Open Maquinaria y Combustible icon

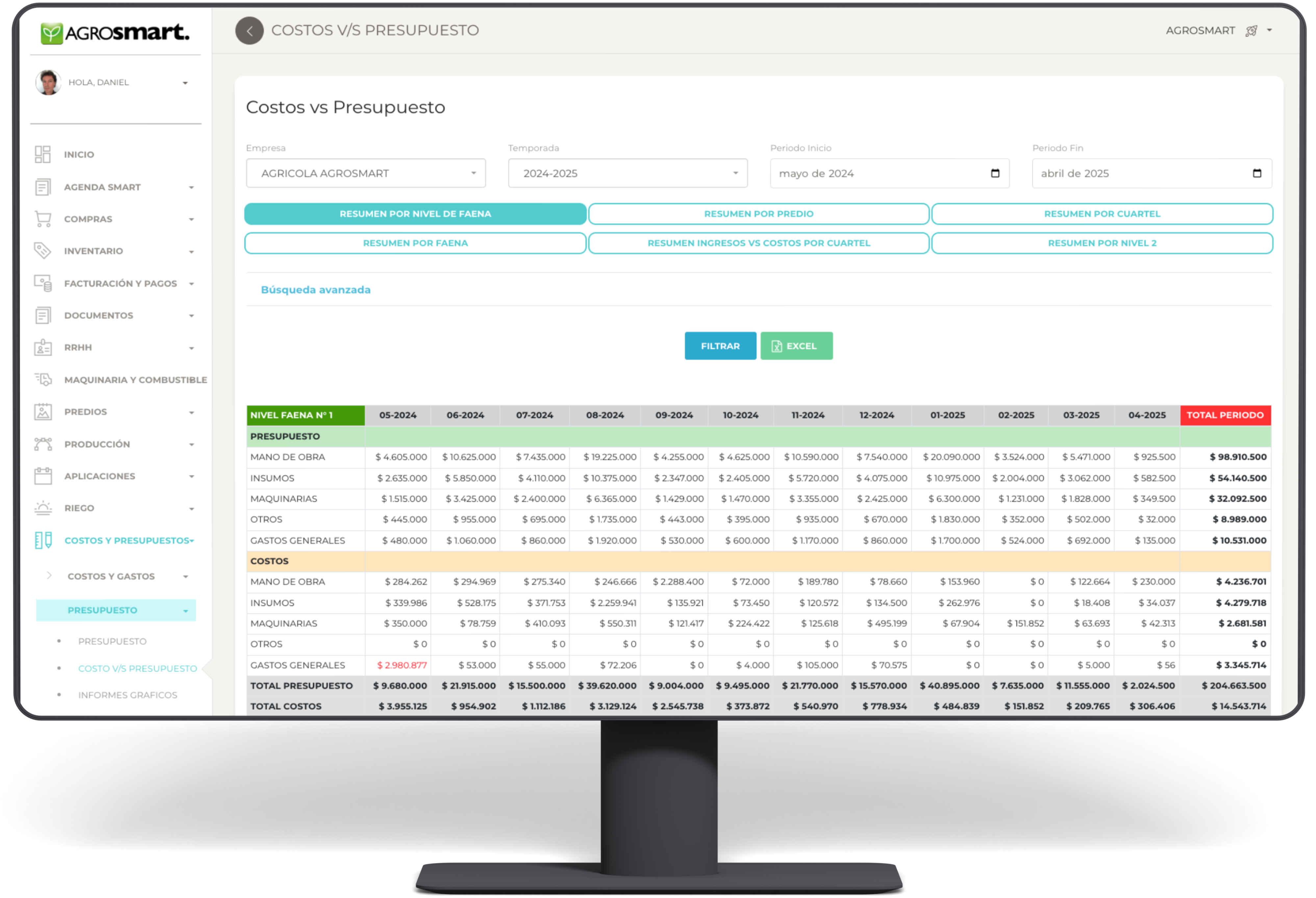(x=42, y=379)
